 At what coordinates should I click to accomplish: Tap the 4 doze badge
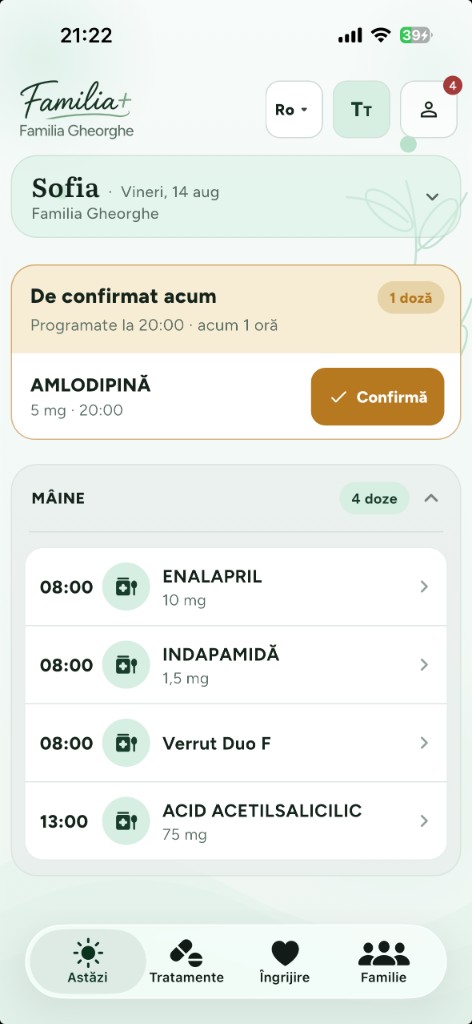[374, 498]
